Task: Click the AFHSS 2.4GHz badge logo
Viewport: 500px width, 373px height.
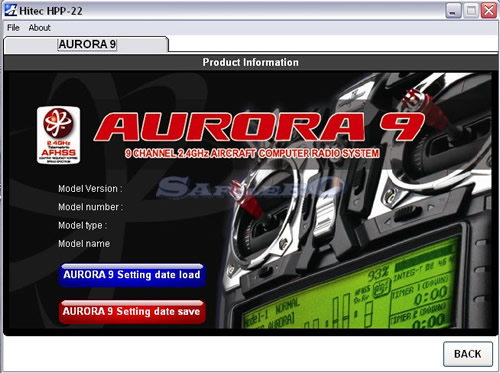Action: click(59, 135)
